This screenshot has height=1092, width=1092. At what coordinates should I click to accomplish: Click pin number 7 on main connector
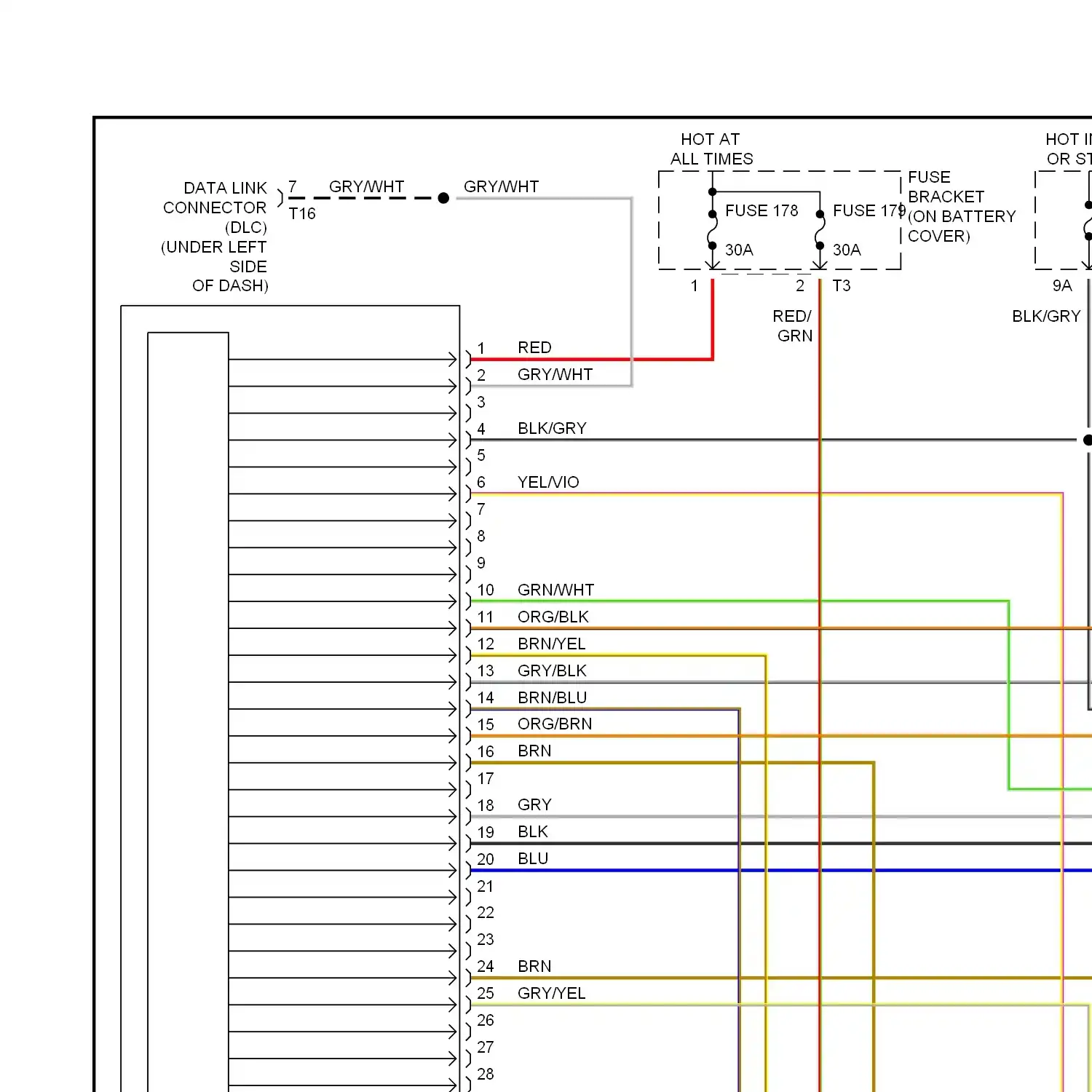pos(481,509)
